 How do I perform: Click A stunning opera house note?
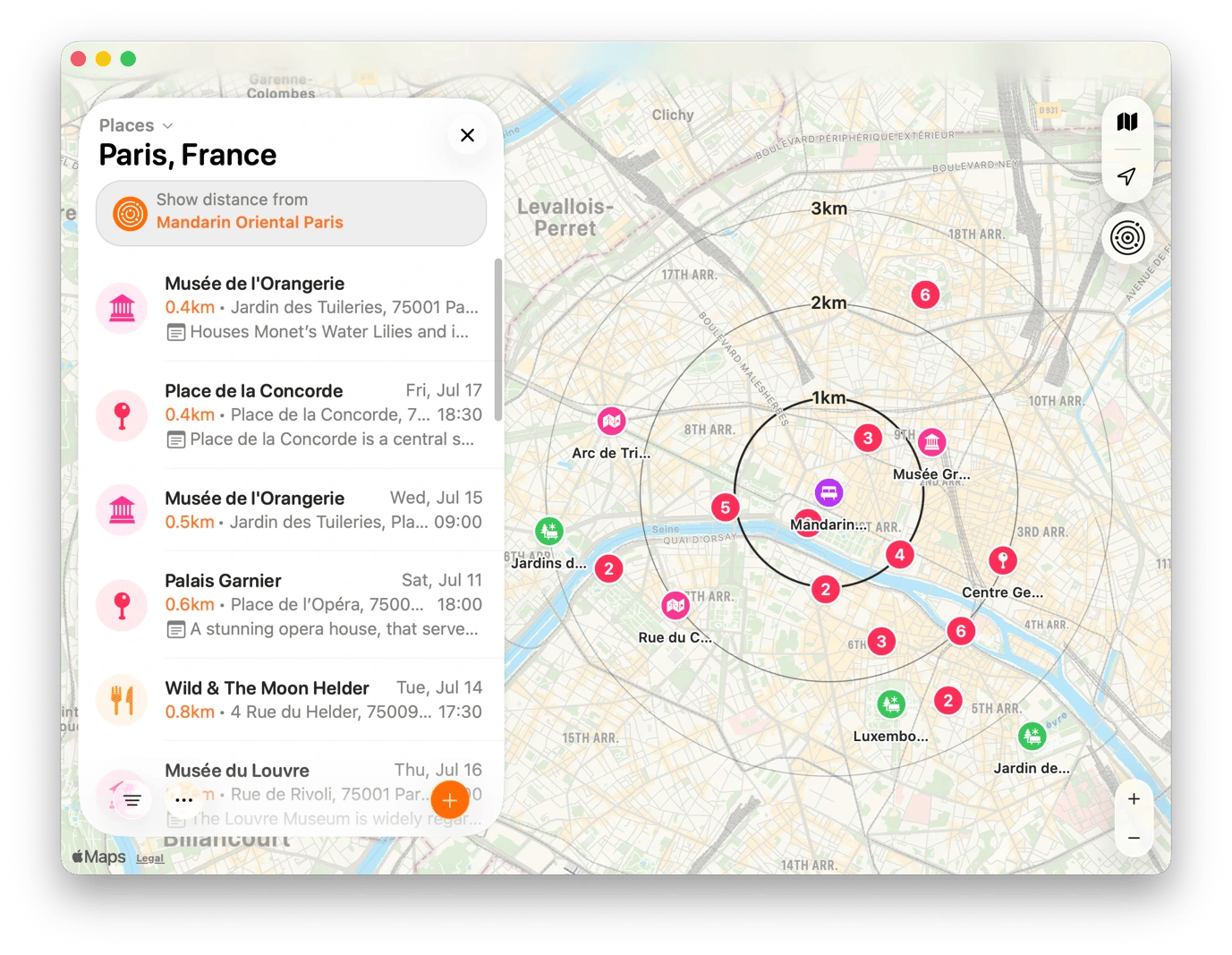pos(334,629)
